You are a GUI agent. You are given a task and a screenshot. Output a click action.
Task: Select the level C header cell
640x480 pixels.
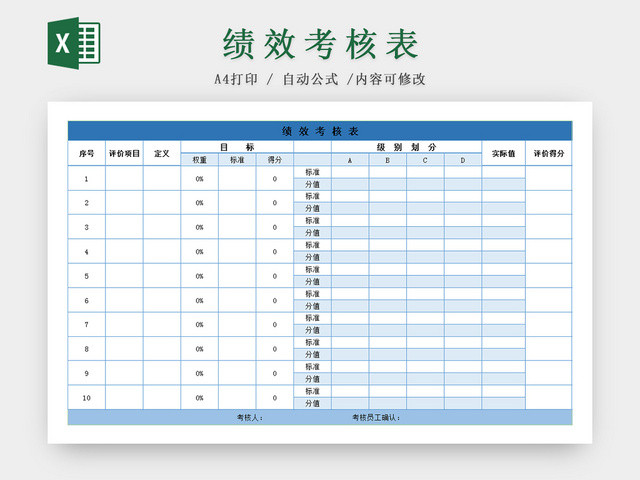[425, 160]
